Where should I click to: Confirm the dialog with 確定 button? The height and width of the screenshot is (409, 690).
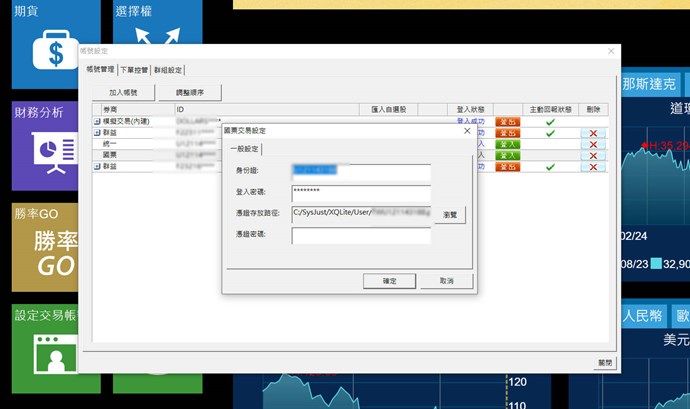(389, 282)
